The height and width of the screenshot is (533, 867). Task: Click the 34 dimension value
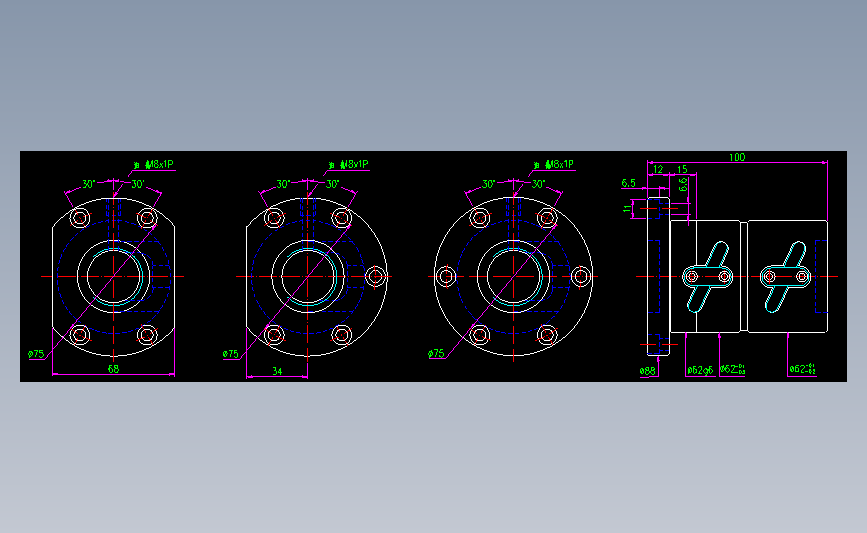[277, 371]
